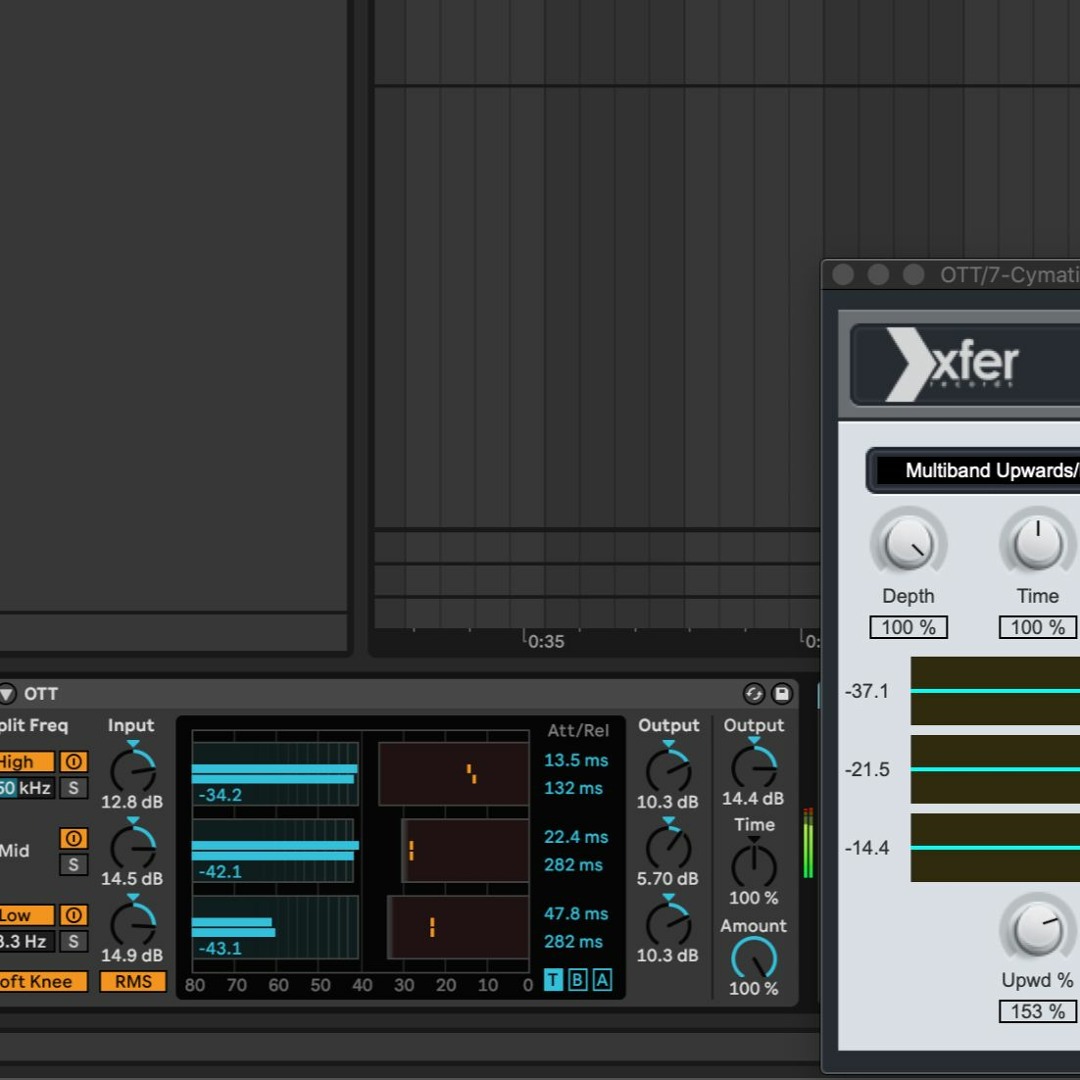Click the Mid band threshold display block
Viewport: 1080px width, 1080px height.
click(466, 851)
